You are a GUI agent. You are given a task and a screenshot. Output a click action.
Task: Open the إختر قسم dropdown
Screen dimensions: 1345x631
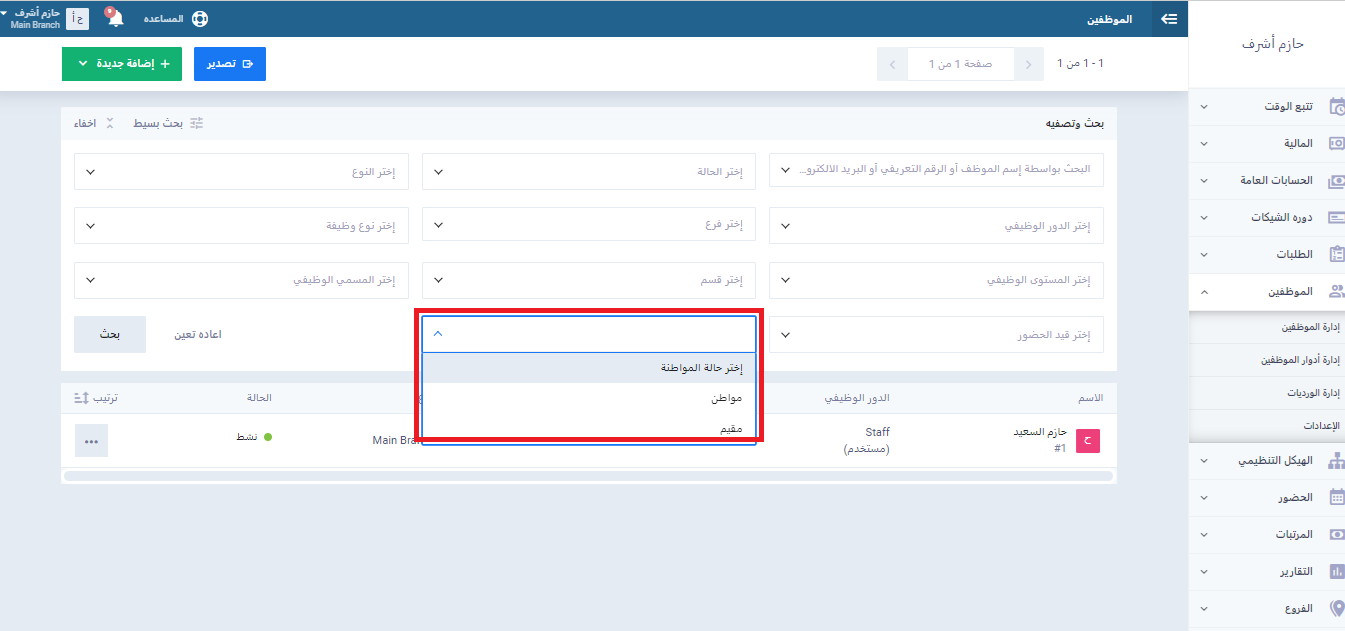pos(589,281)
